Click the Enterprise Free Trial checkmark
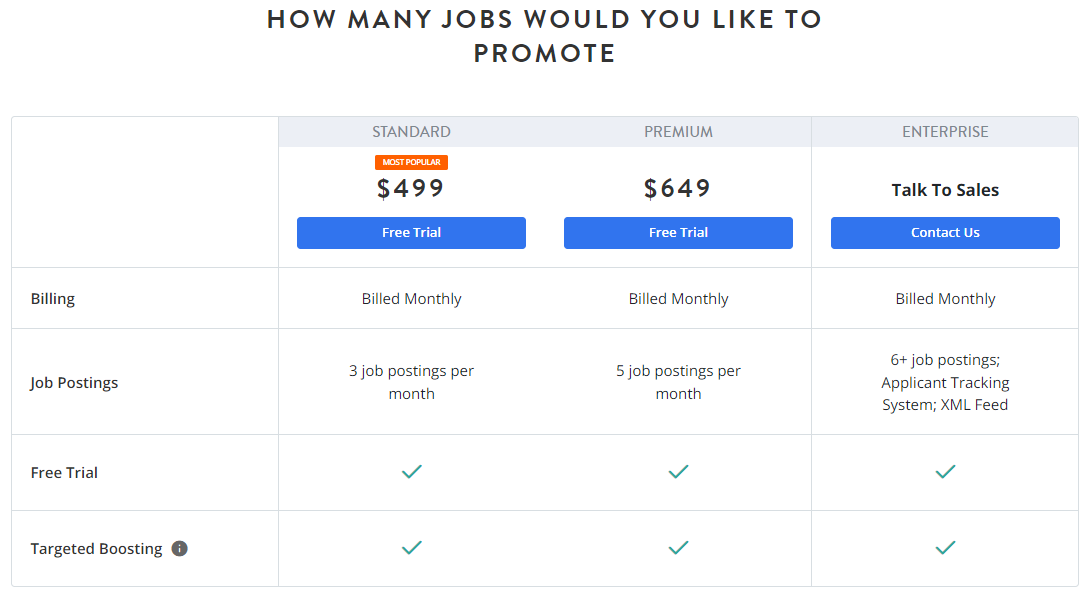 tap(945, 472)
